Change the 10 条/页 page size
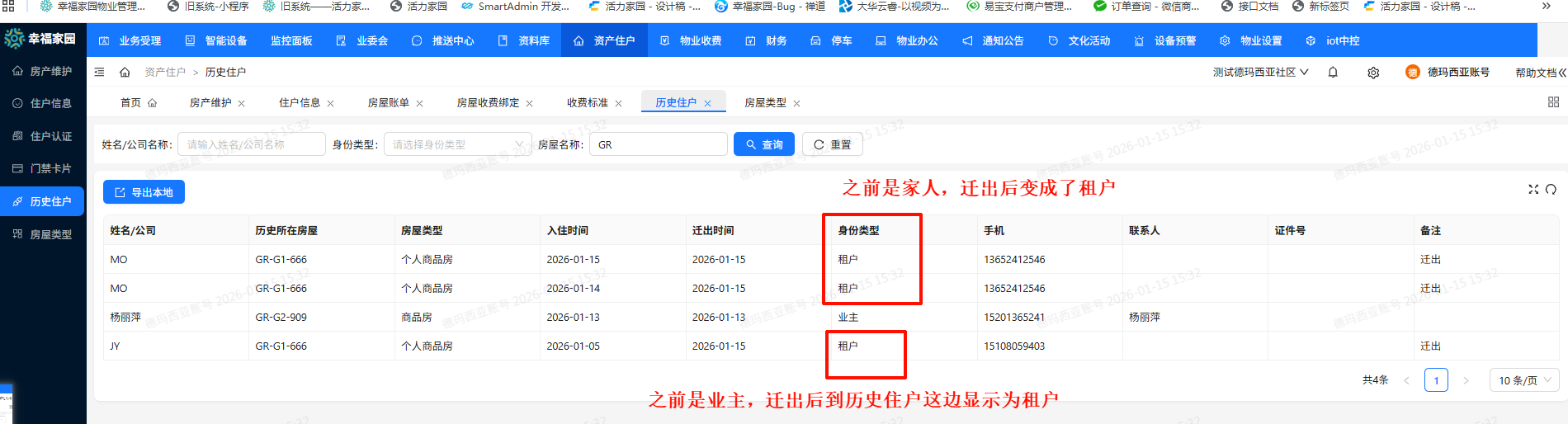This screenshot has height=424, width=1568. pos(1524,380)
